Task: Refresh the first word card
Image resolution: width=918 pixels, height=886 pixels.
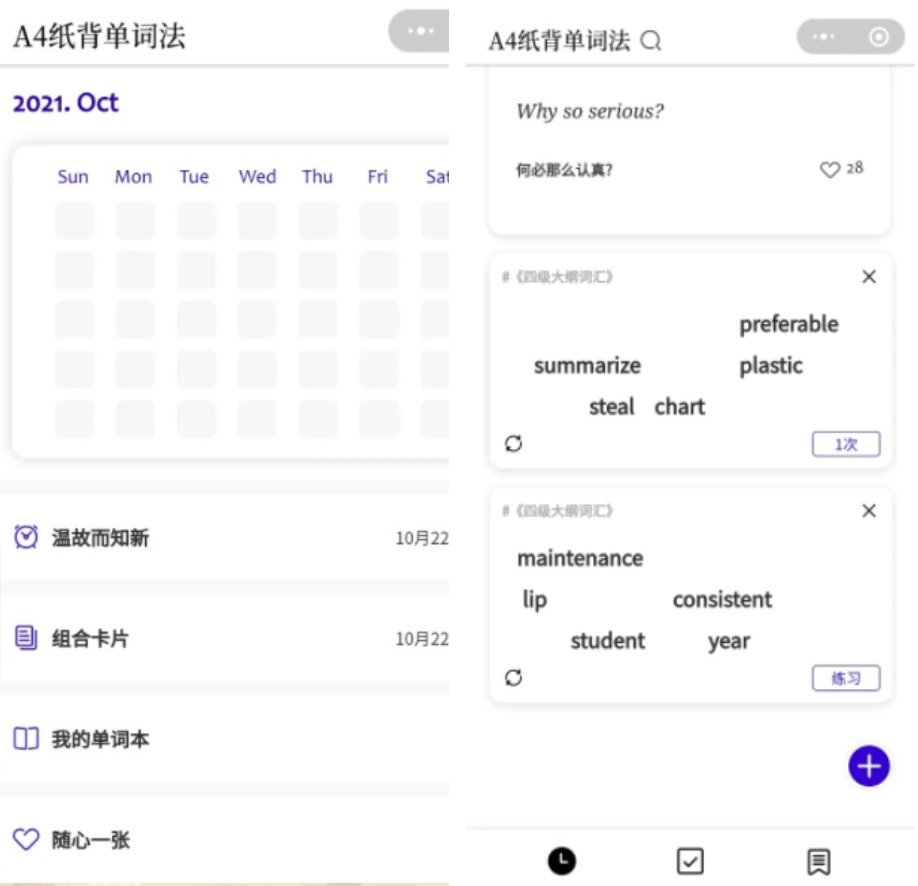Action: tap(514, 443)
